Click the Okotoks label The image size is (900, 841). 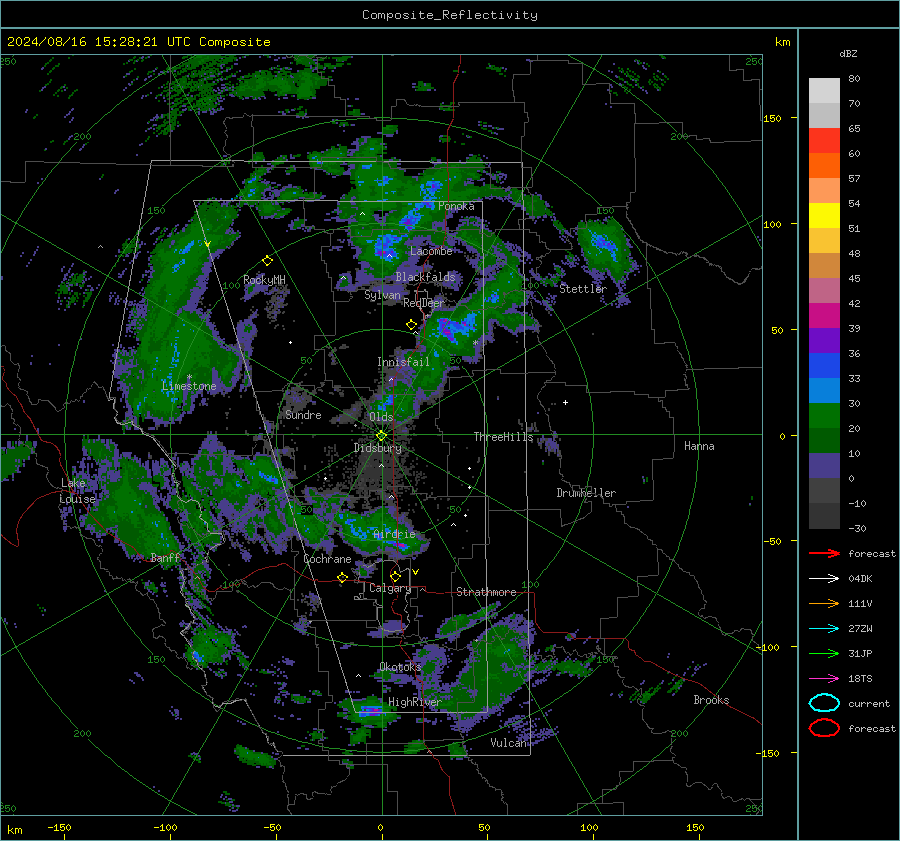click(400, 667)
